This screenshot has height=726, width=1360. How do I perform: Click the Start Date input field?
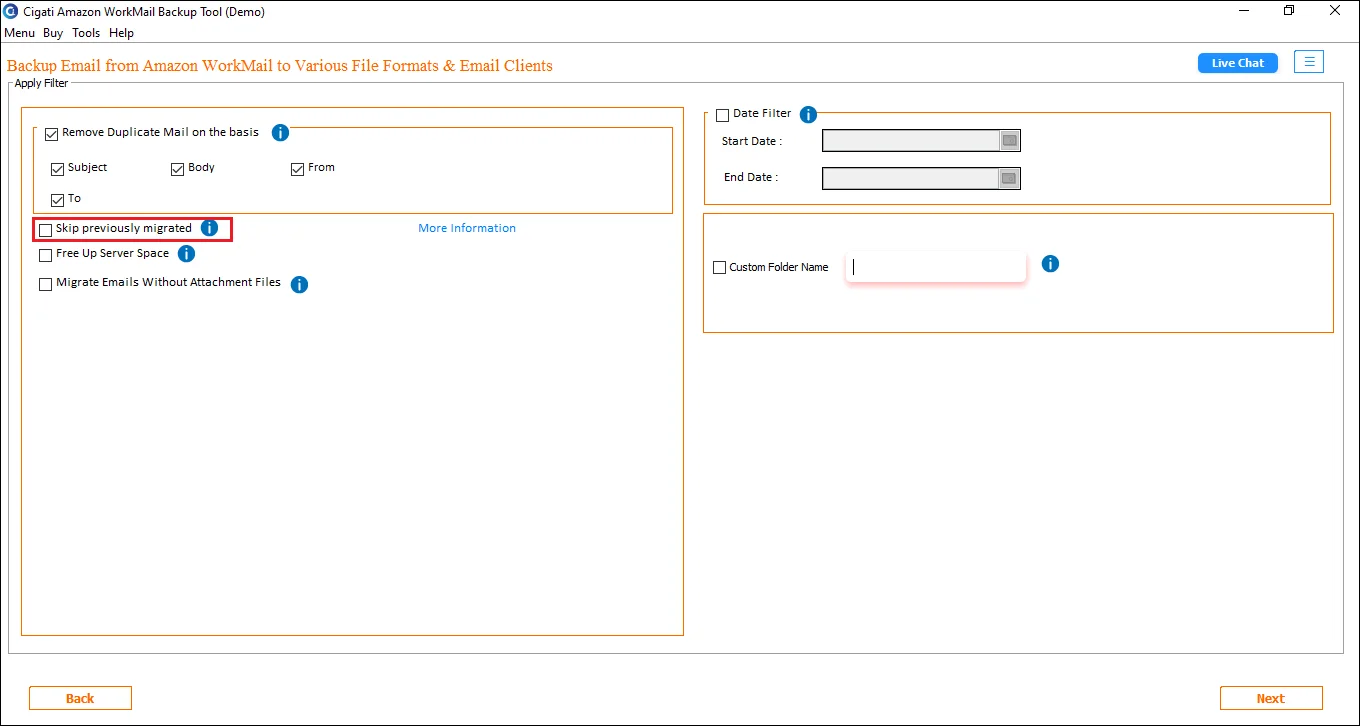click(911, 141)
